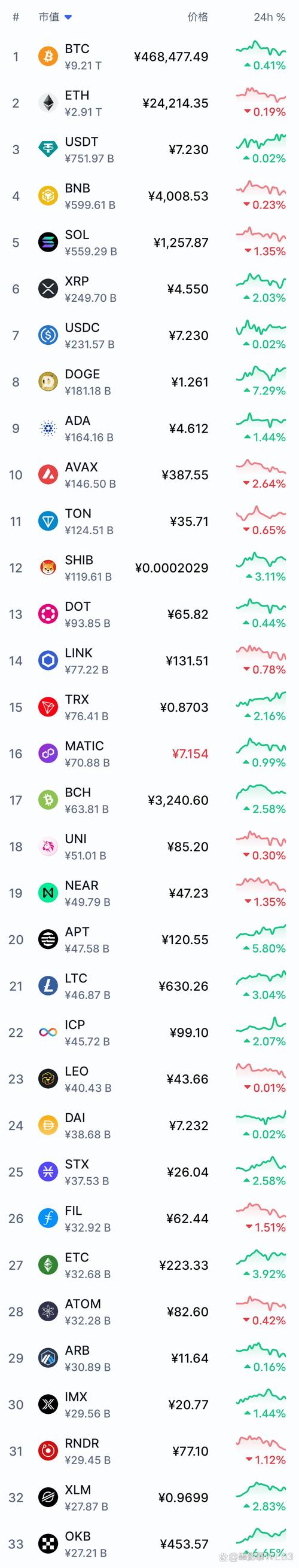Sort by the 价格 column header

coord(197,17)
